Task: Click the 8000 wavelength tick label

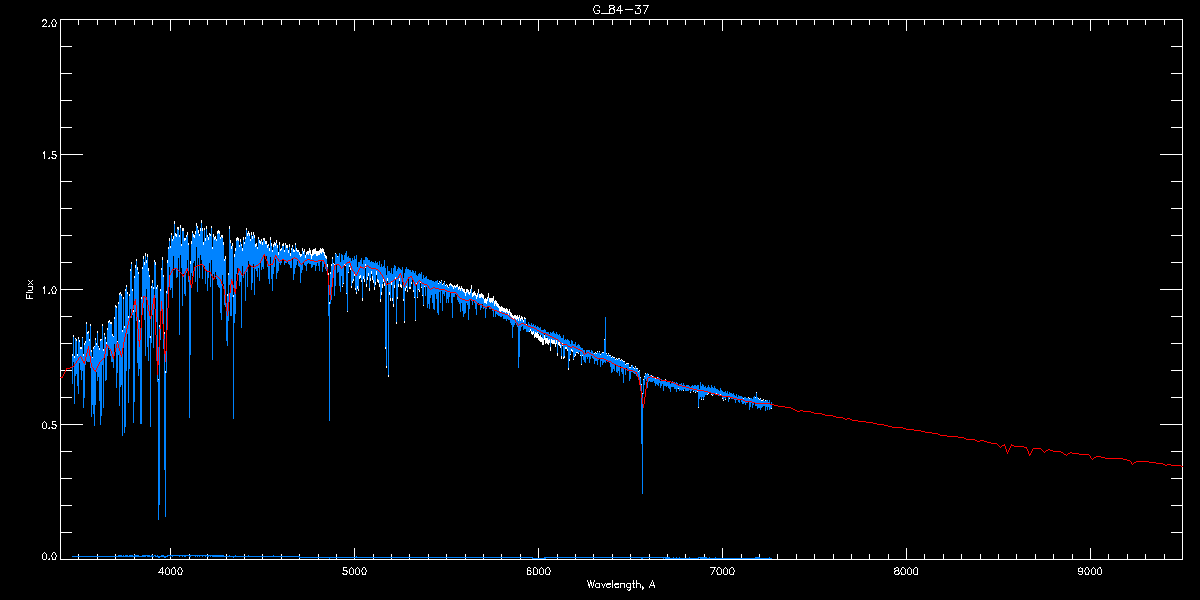Action: click(x=906, y=571)
